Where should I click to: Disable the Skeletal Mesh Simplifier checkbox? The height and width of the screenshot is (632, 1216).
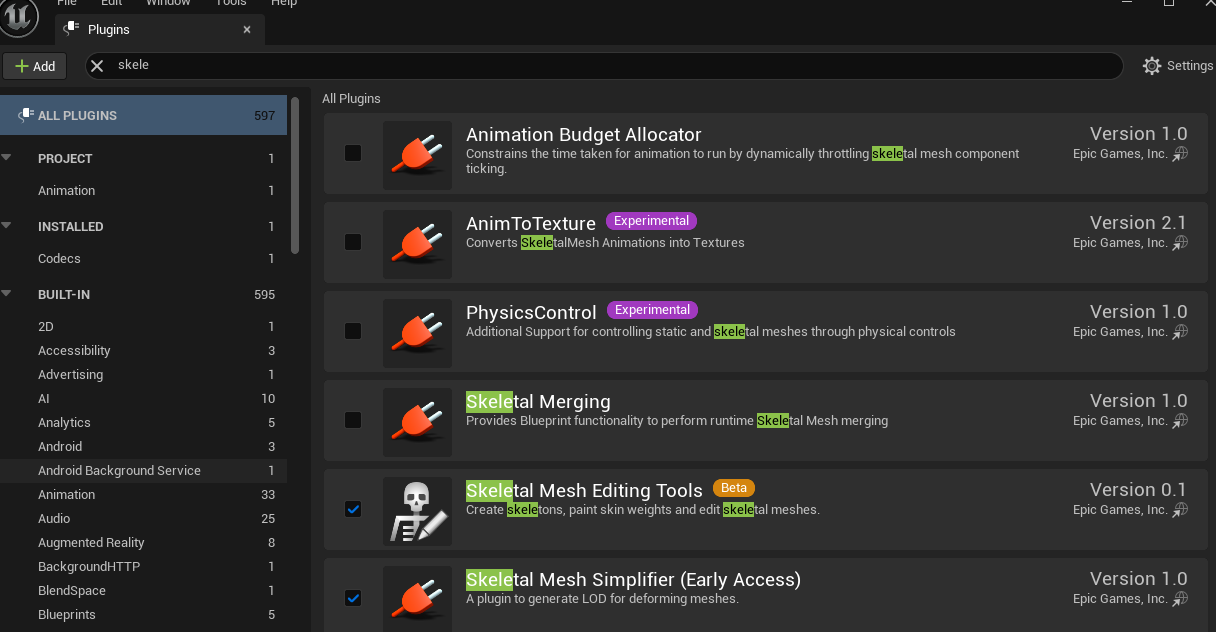click(x=353, y=598)
